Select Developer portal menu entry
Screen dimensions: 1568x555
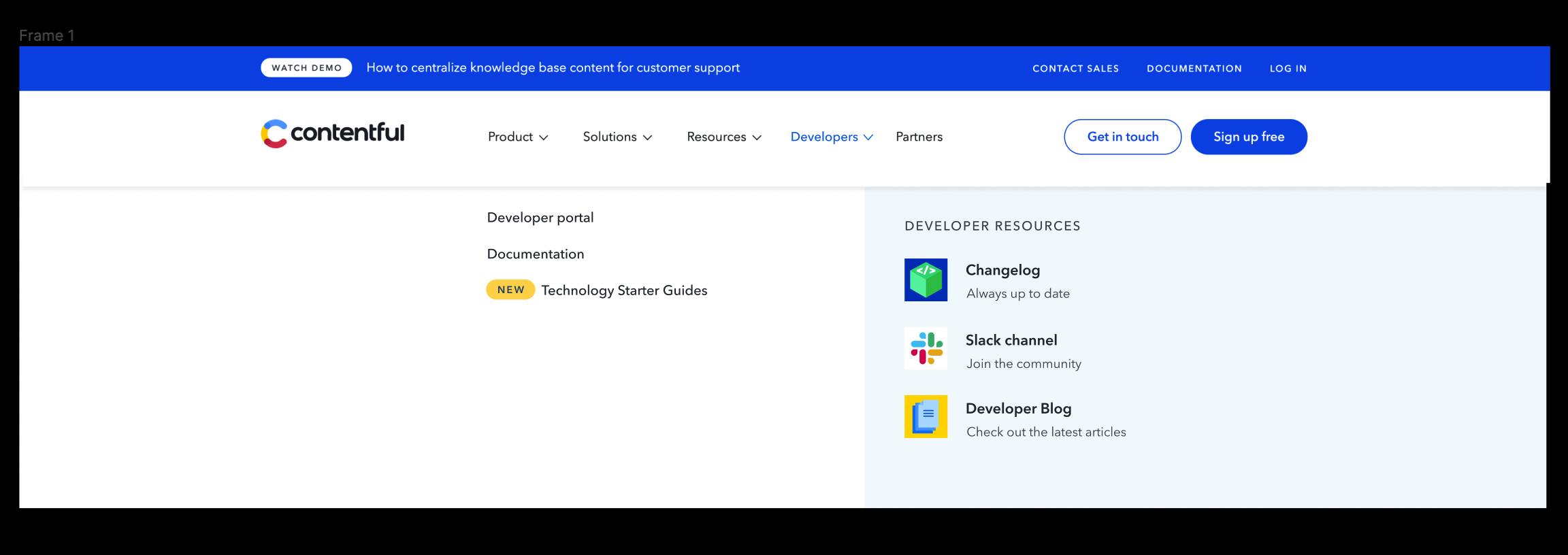pos(540,218)
